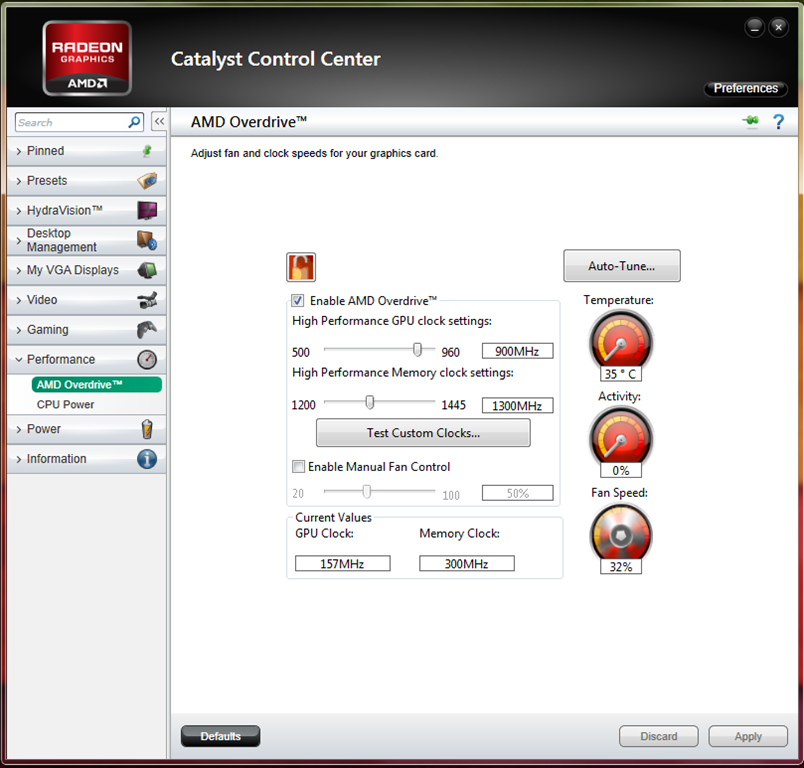Click the GPU clock slider handle
804x768 pixels.
(x=417, y=350)
